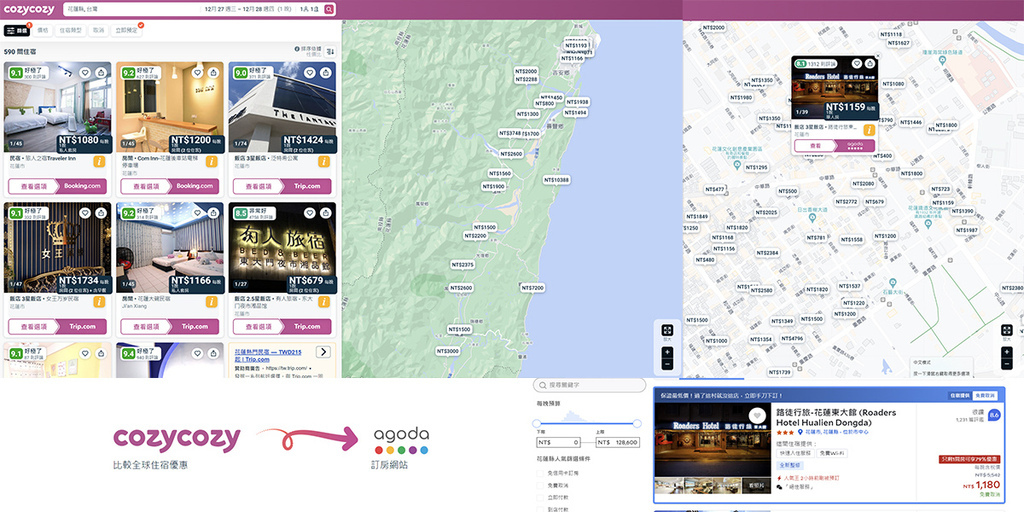1024x512 pixels.
Task: Click Booking.com button on Com Inn card
Action: 195,186
